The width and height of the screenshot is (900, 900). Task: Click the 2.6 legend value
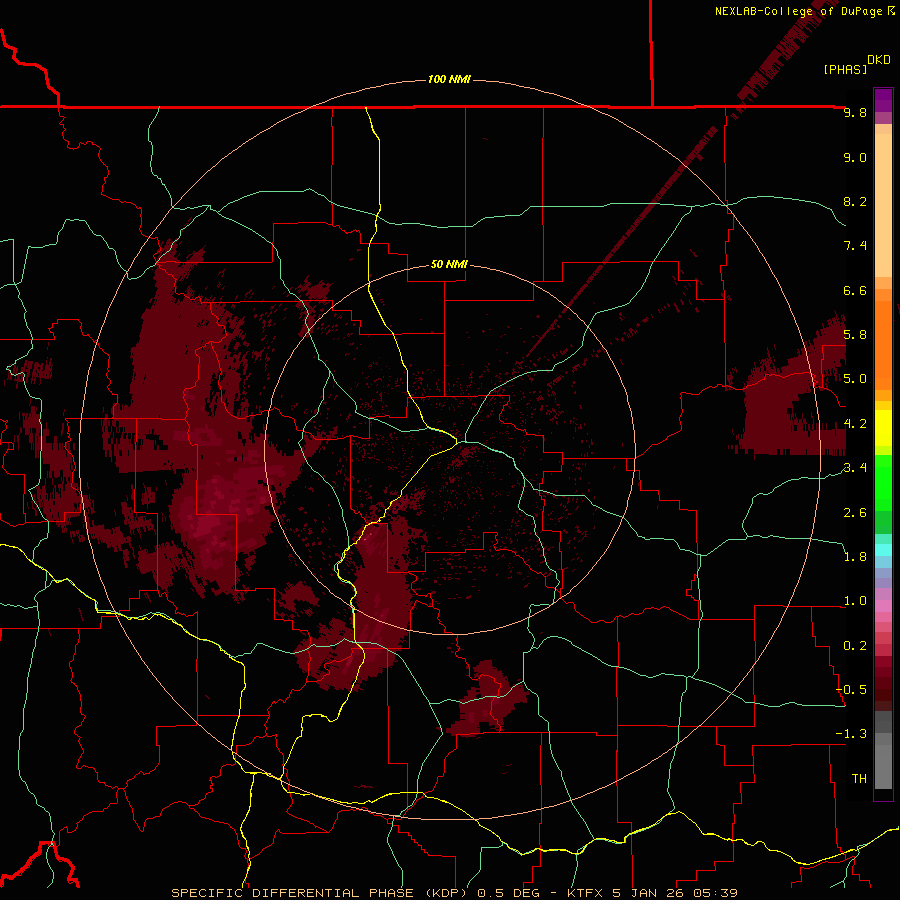point(855,512)
